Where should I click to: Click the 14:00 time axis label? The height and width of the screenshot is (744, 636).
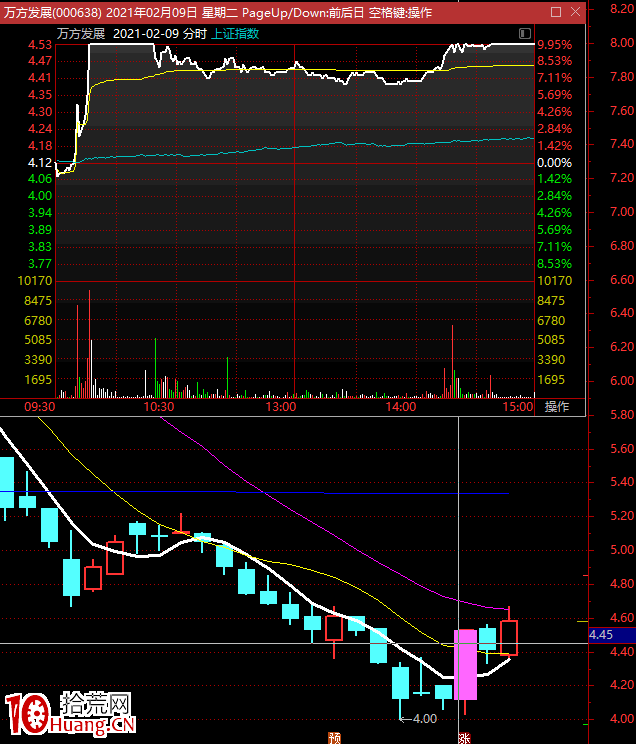[401, 407]
